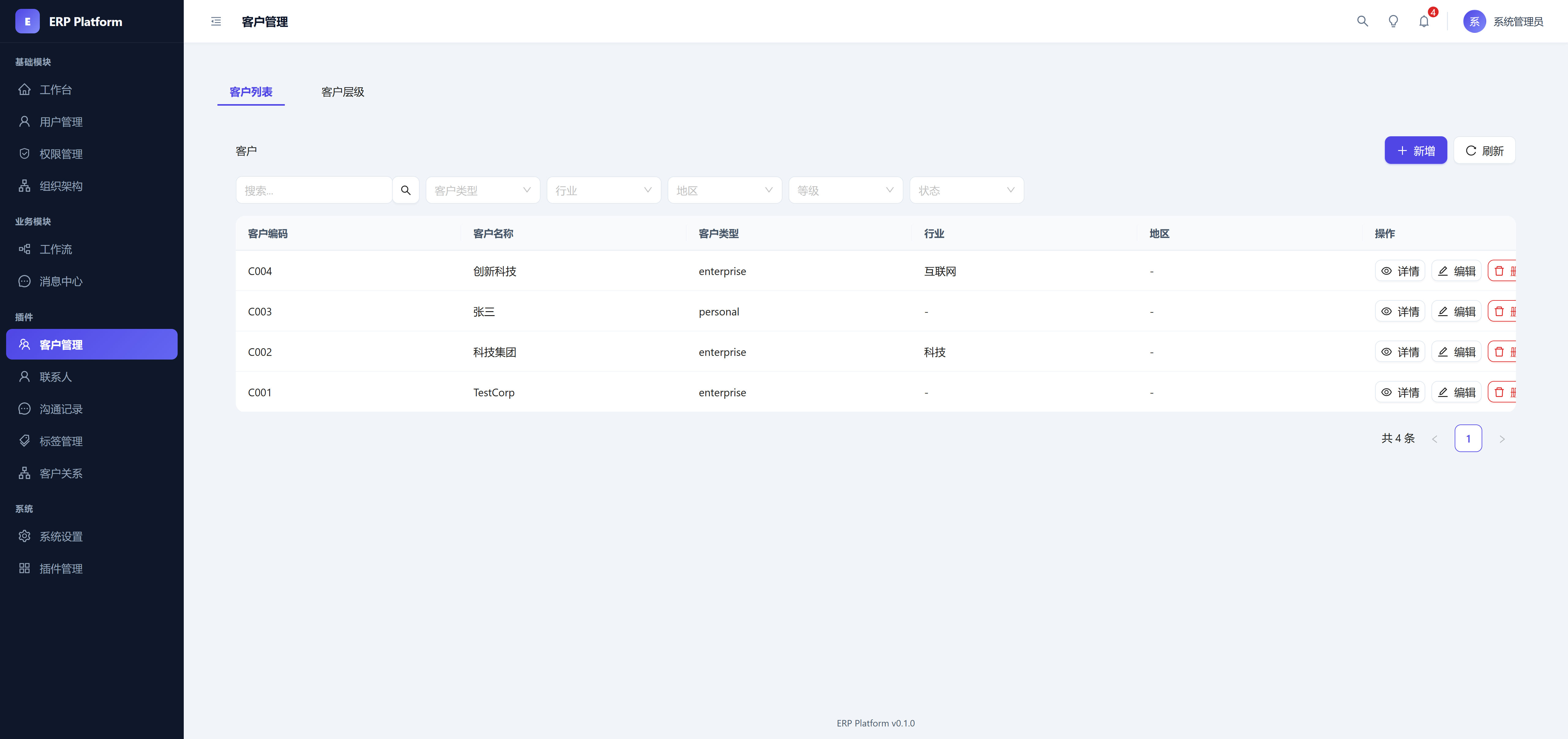This screenshot has height=739, width=1568.
Task: View details of TestCorp row
Action: [1399, 393]
